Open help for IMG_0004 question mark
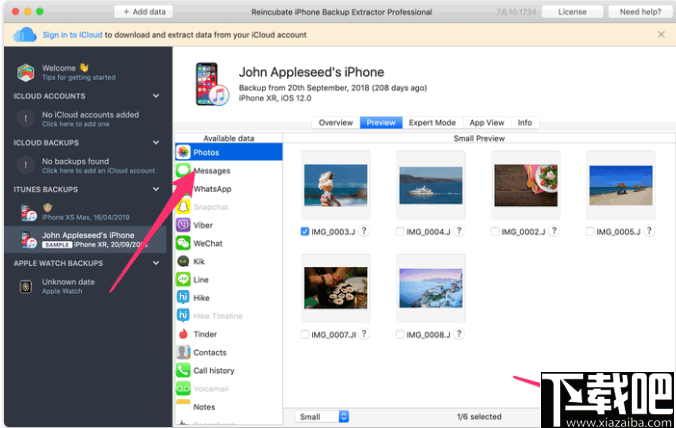Image resolution: width=676 pixels, height=428 pixels. (460, 231)
